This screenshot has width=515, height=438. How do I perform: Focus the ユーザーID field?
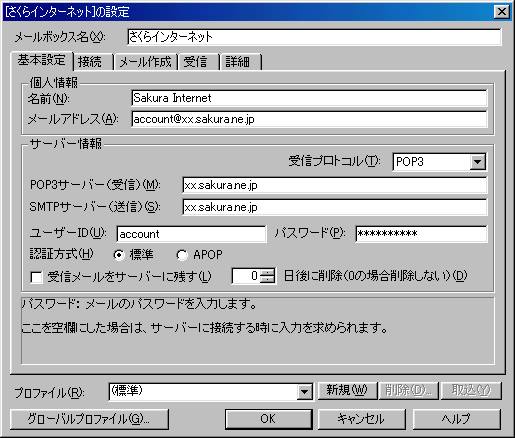tap(191, 234)
